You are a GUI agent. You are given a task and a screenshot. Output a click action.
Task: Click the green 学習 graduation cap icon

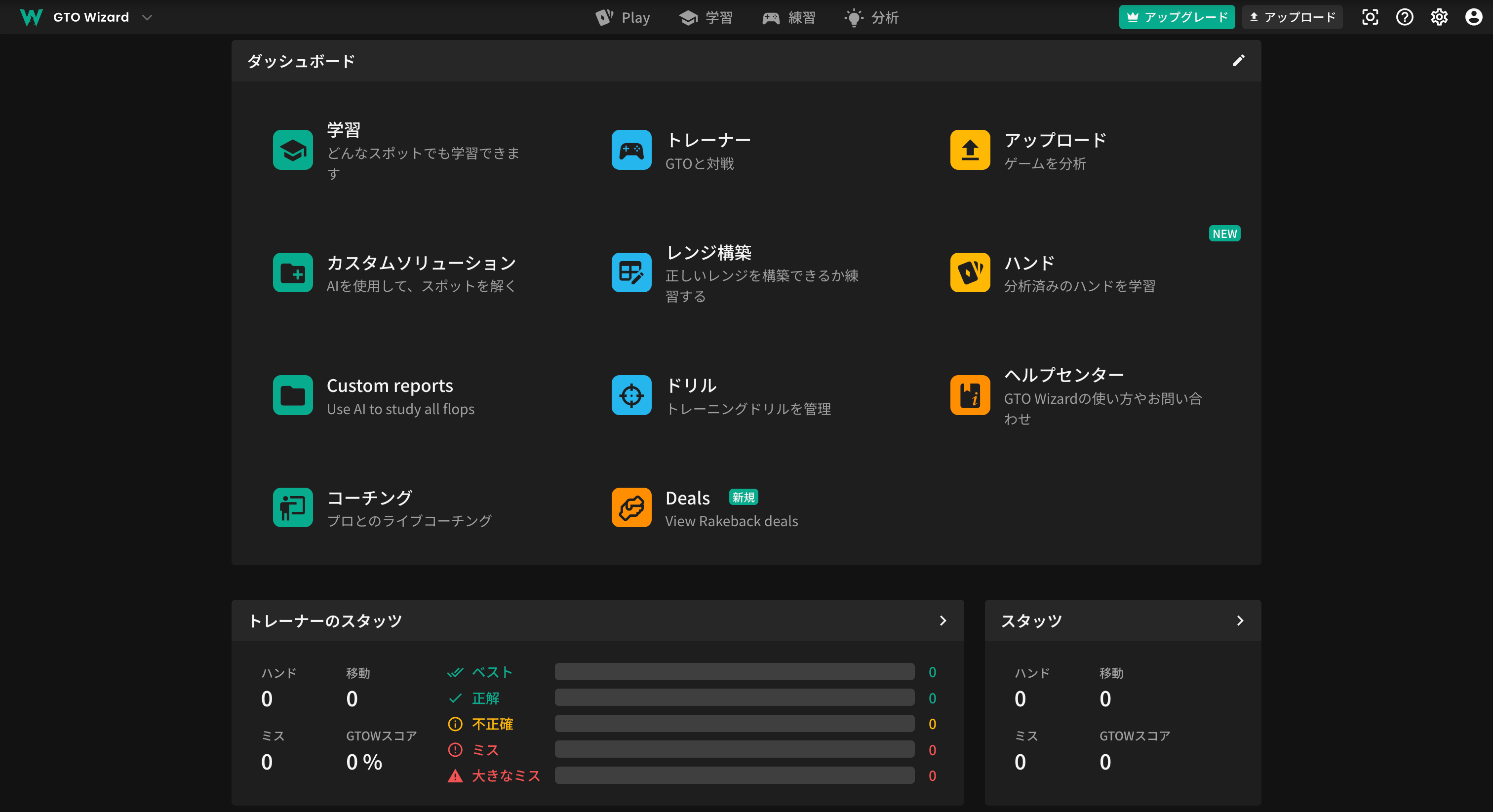[293, 150]
